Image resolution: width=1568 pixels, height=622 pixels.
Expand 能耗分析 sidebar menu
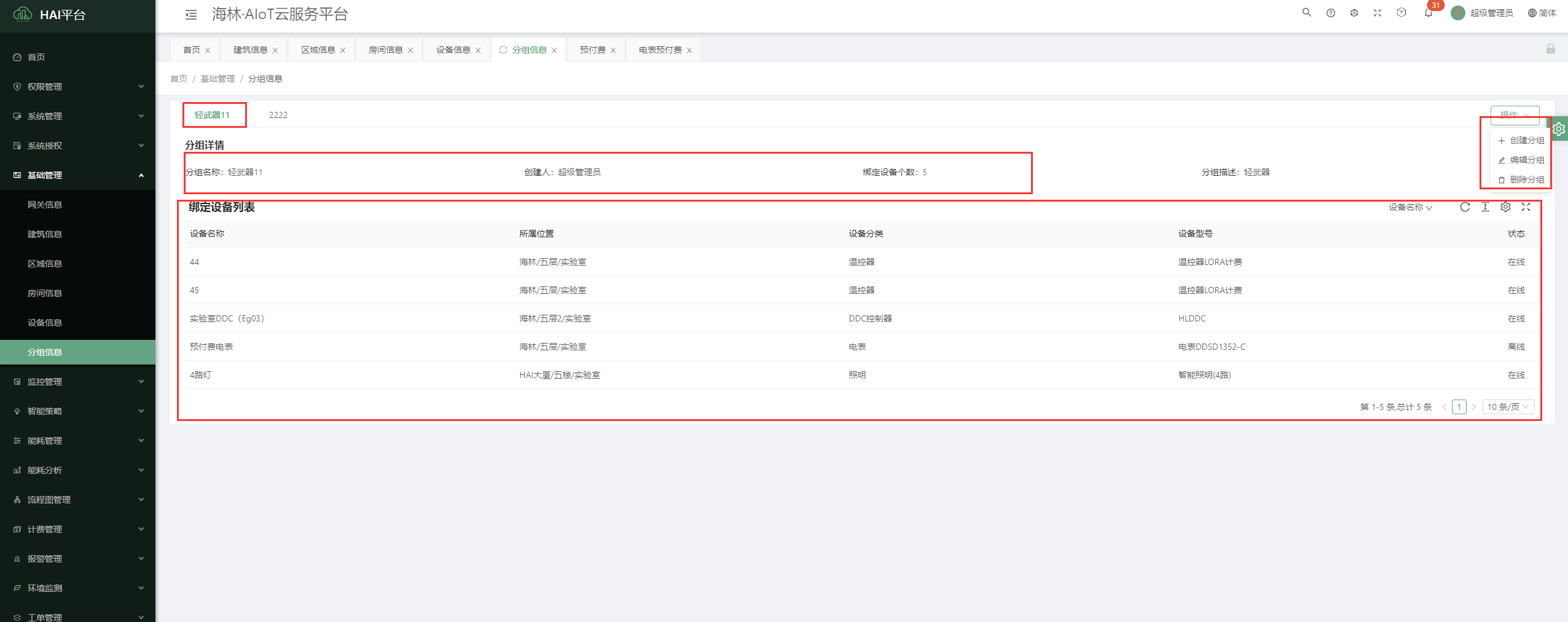click(x=77, y=470)
